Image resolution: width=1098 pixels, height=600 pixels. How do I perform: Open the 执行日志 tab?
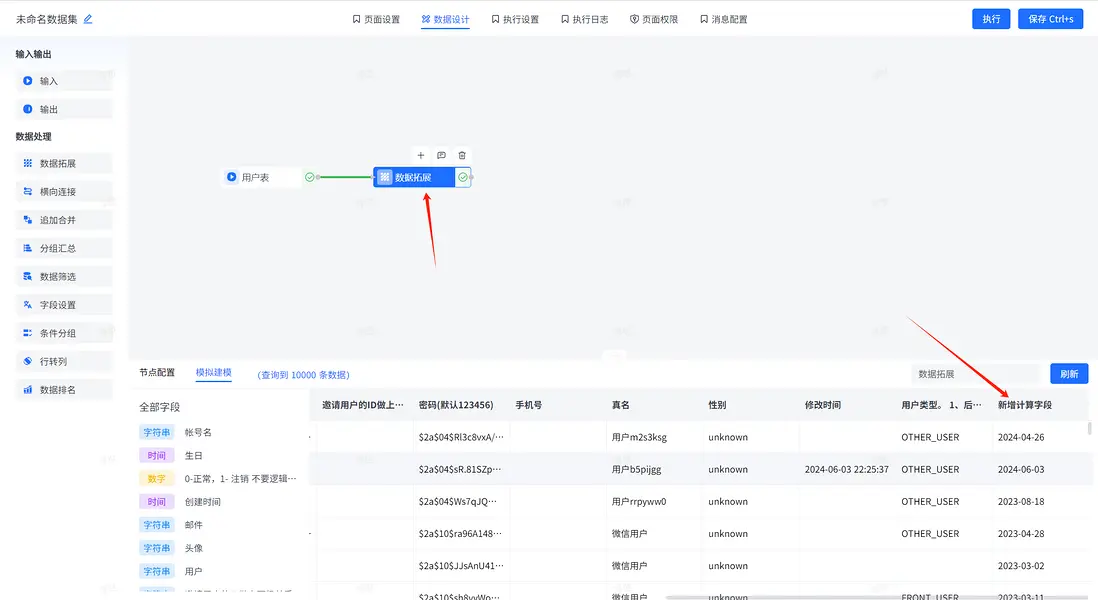585,19
